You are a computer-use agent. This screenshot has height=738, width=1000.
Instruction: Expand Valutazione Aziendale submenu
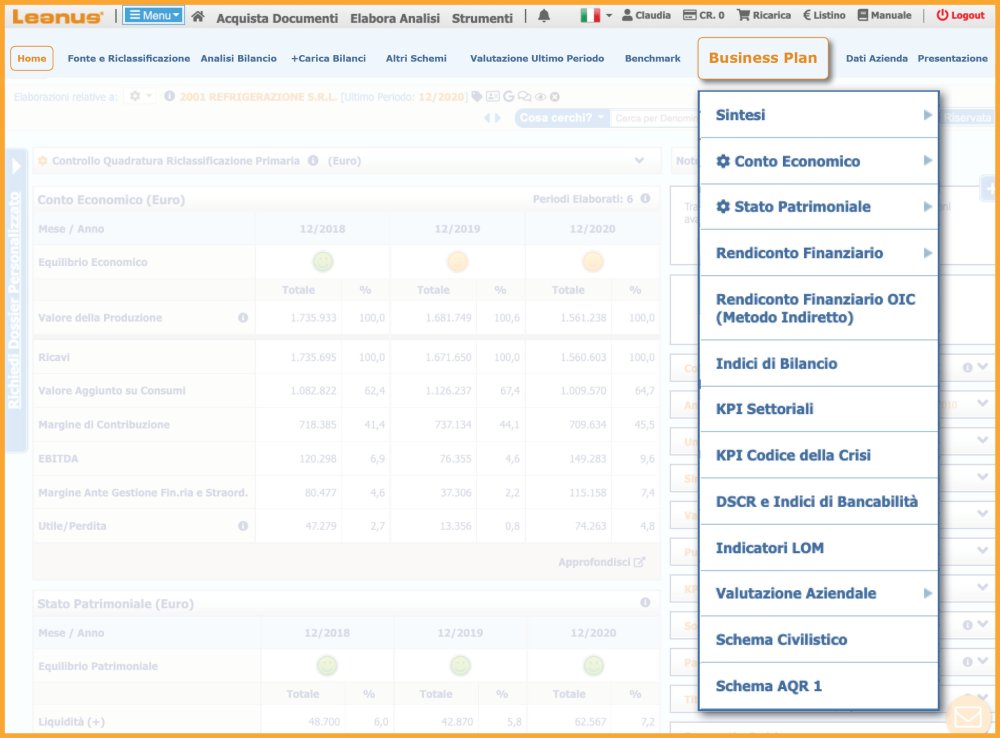[x=819, y=593]
